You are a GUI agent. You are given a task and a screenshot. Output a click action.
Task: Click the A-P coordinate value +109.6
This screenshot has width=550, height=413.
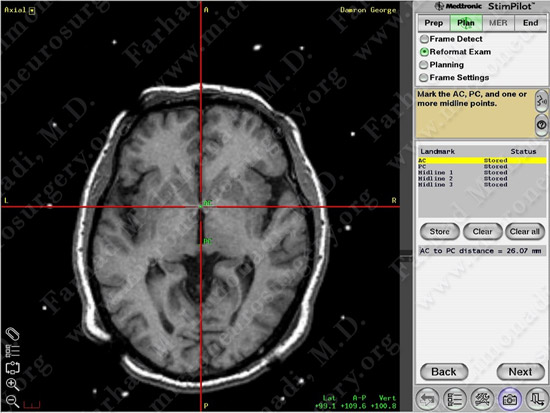pos(354,406)
